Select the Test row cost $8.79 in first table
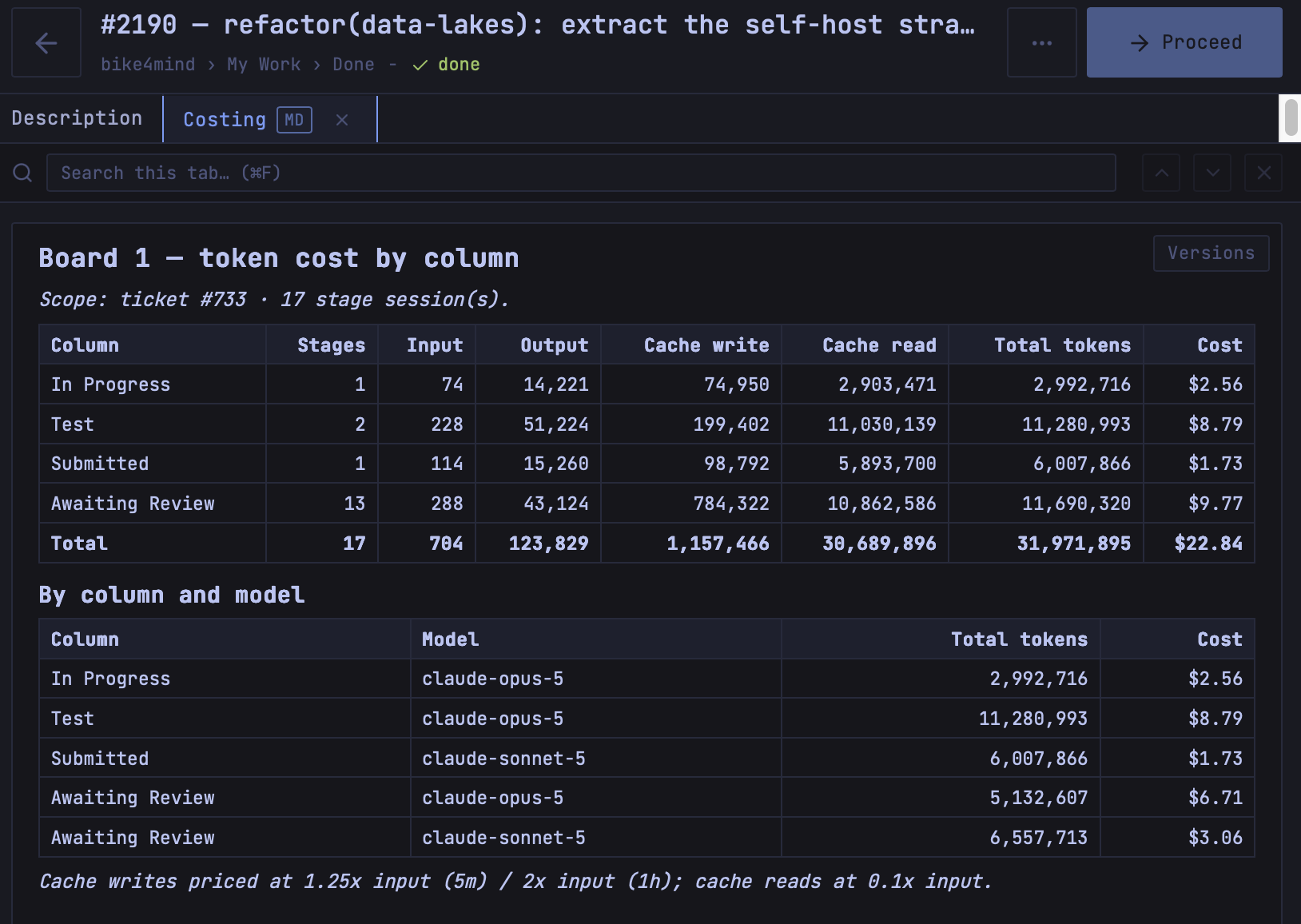Viewport: 1301px width, 924px height. [1215, 424]
